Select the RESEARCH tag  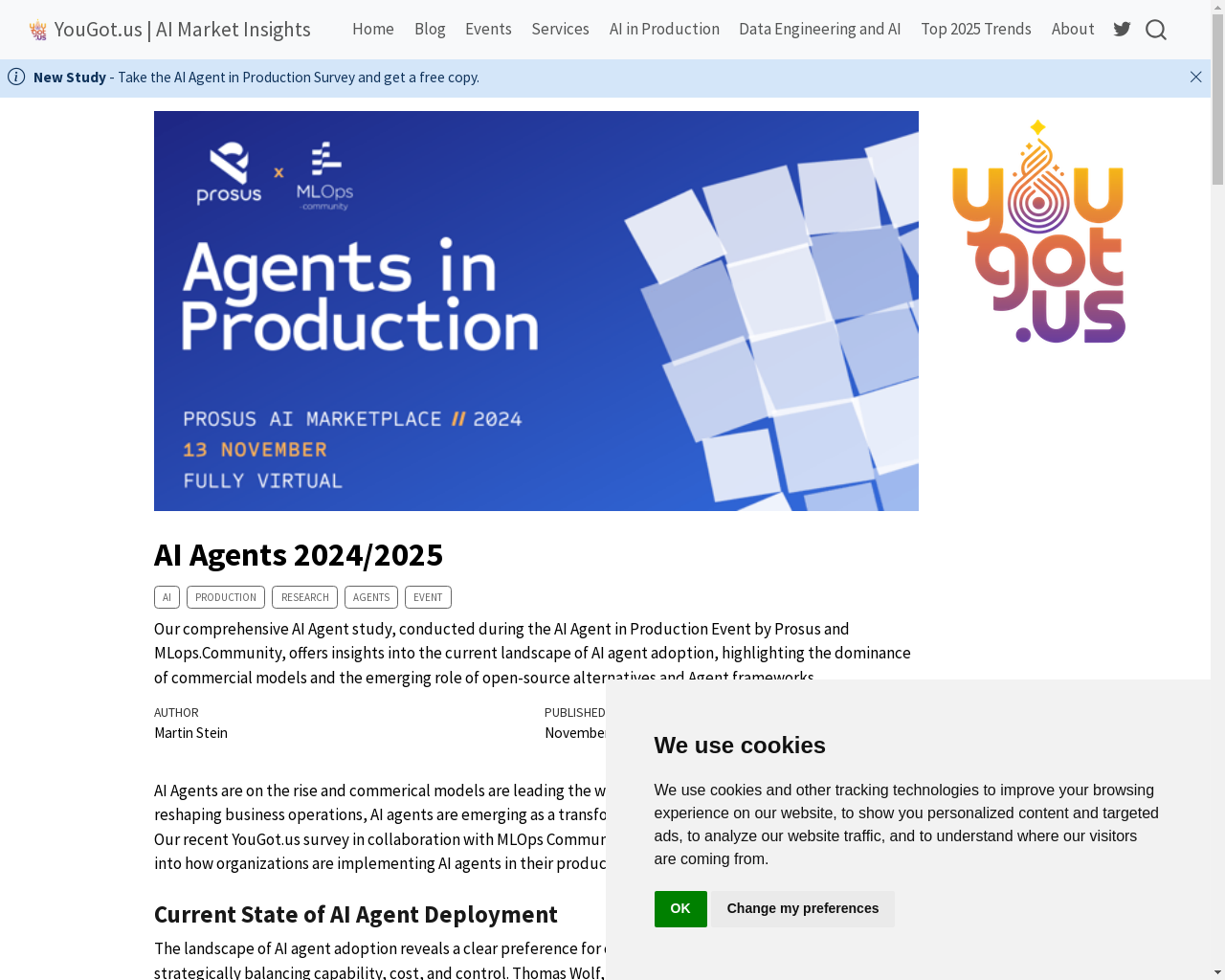tap(304, 597)
